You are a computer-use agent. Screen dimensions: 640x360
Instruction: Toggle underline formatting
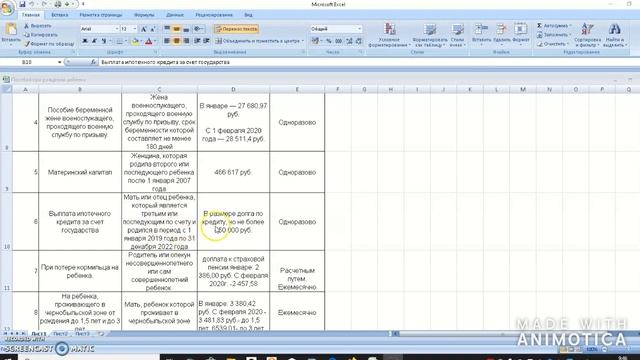click(104, 41)
